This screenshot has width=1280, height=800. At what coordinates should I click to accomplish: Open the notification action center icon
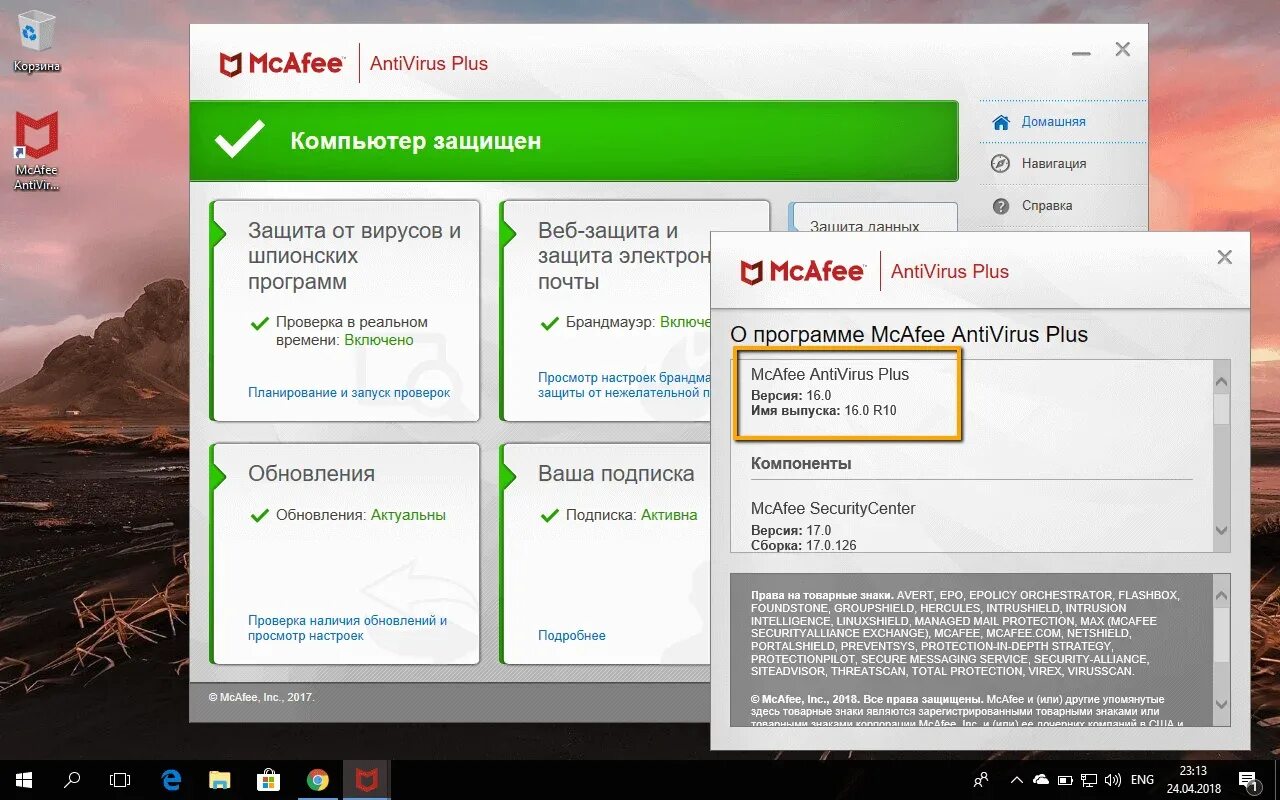(x=1248, y=780)
